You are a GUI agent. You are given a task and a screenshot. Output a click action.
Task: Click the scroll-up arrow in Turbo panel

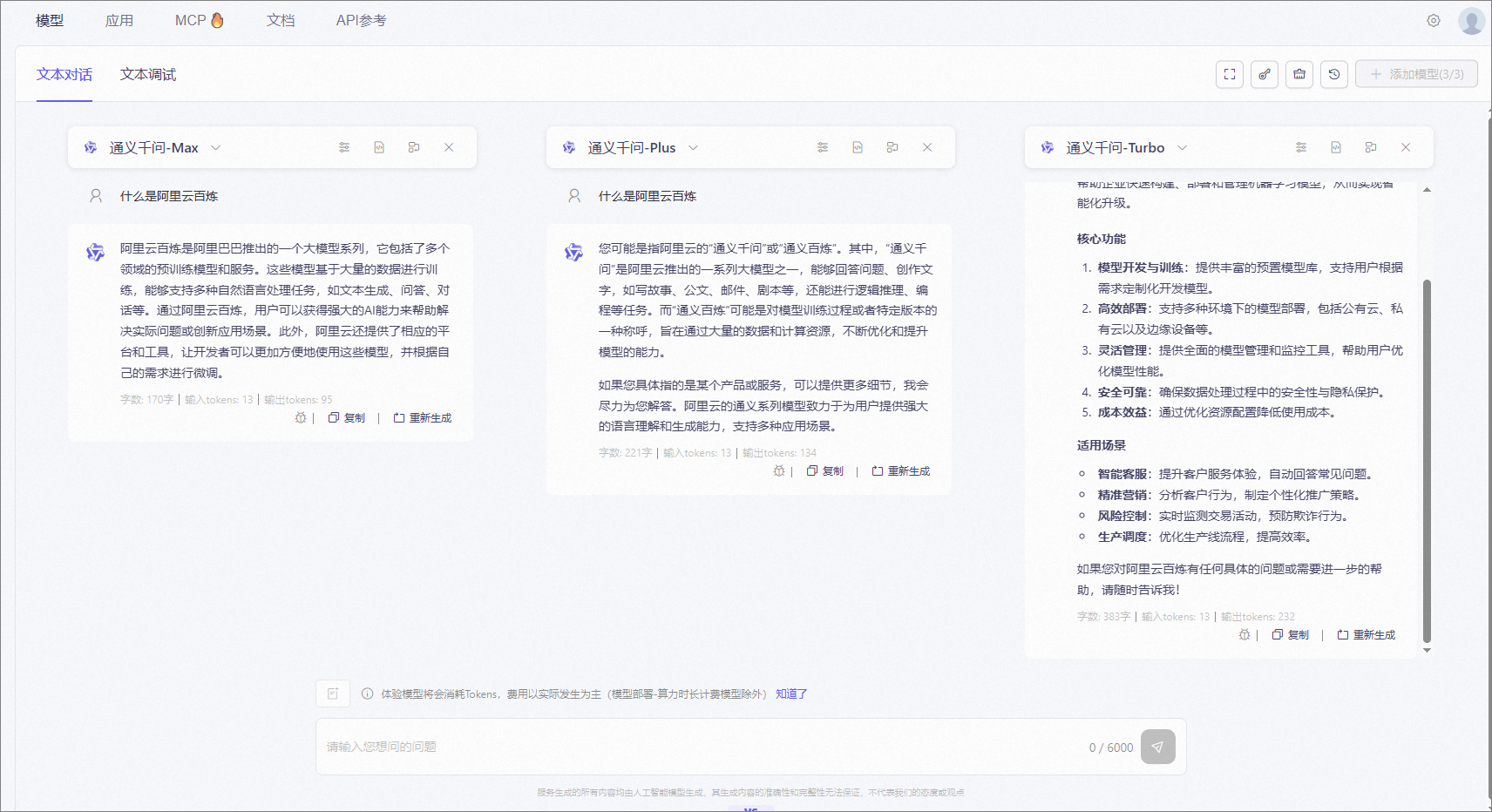point(1427,189)
